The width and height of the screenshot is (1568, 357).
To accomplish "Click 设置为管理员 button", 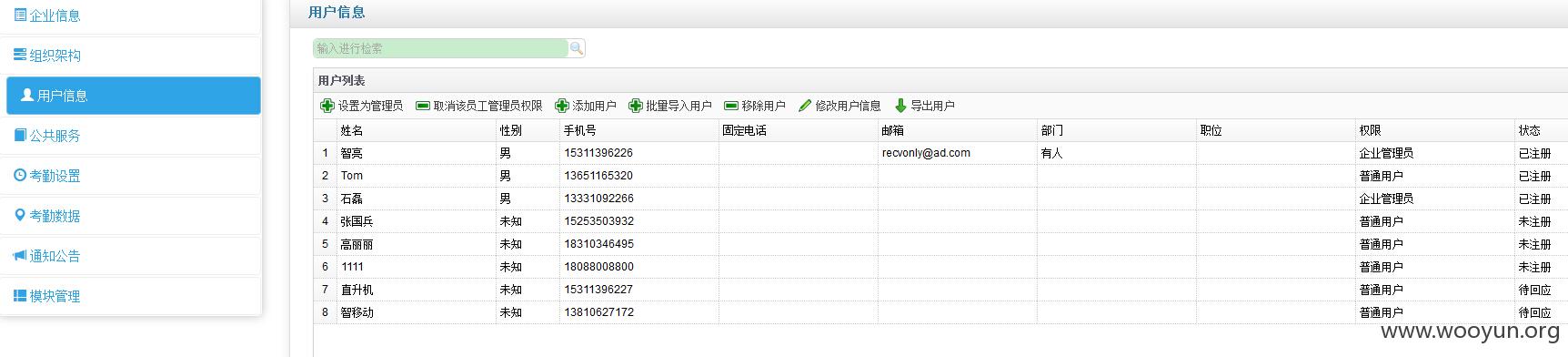I will 362,106.
